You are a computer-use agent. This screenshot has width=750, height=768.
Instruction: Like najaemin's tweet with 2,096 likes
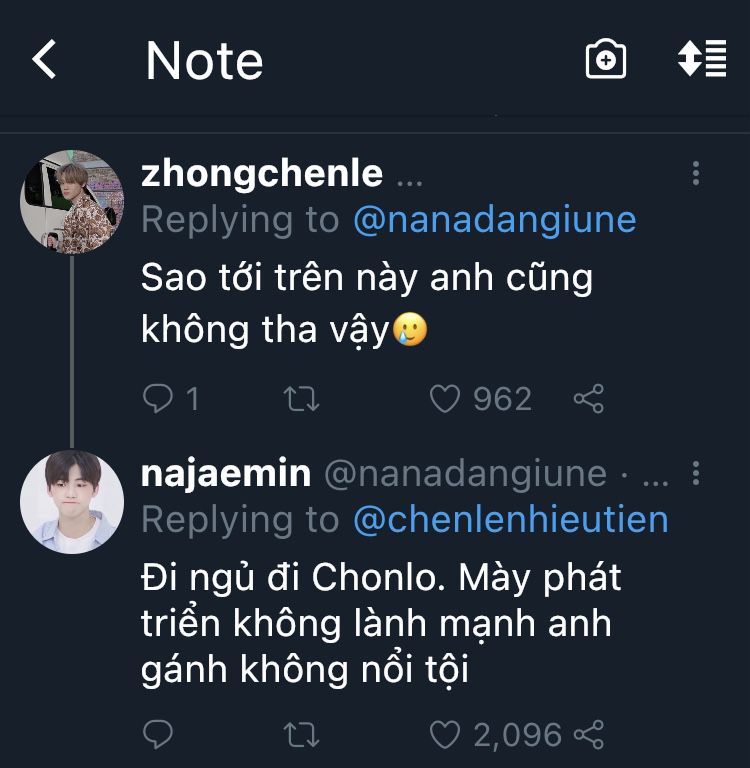[x=444, y=736]
